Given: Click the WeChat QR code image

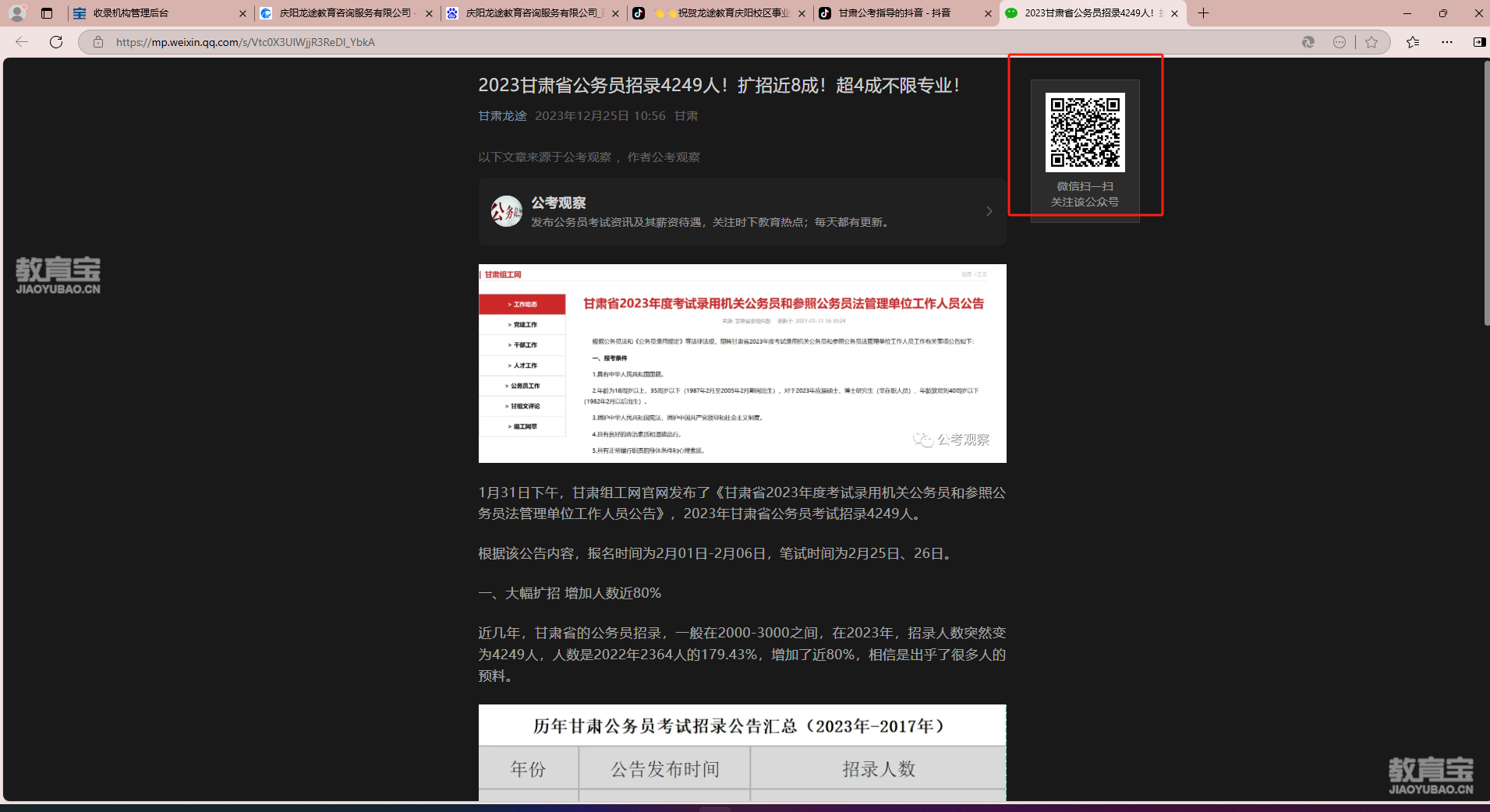Looking at the screenshot, I should tap(1085, 132).
